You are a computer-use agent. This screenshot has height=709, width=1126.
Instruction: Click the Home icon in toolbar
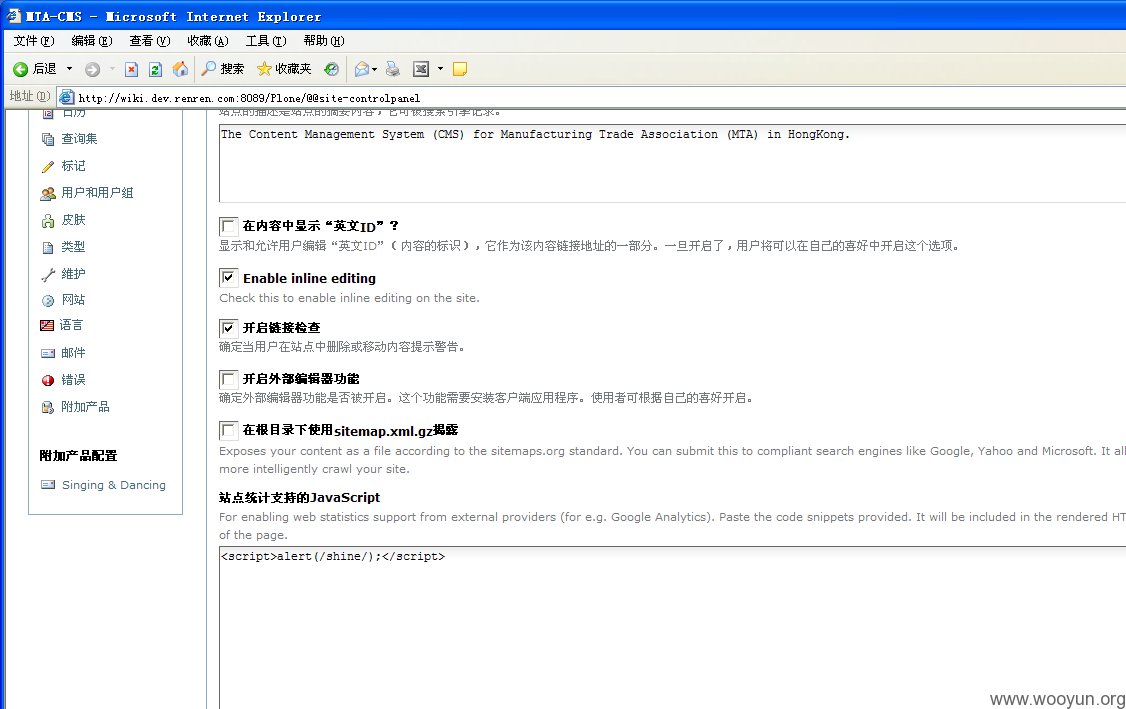coord(180,69)
